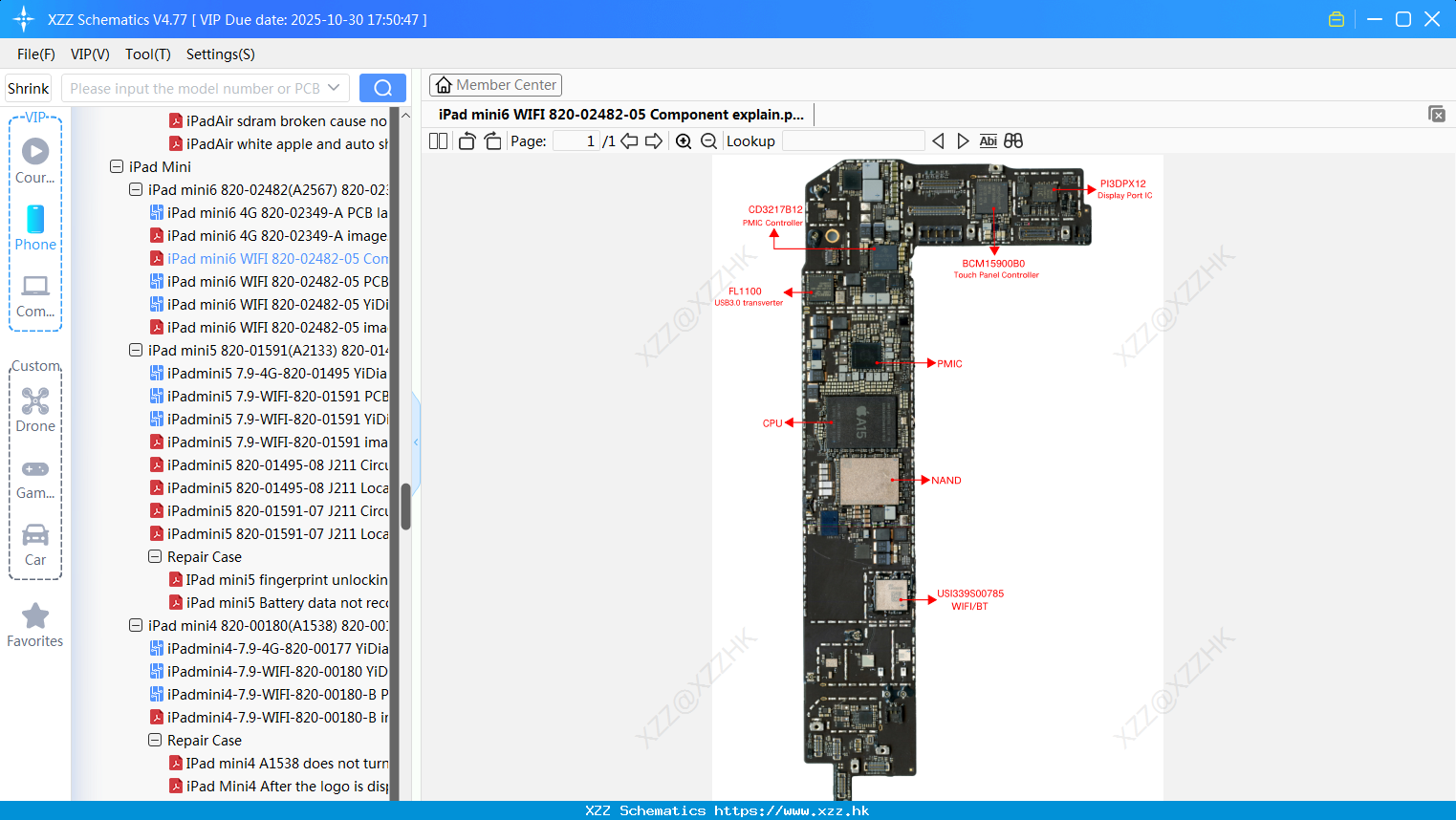
Task: Click the blue search button
Action: (x=382, y=88)
